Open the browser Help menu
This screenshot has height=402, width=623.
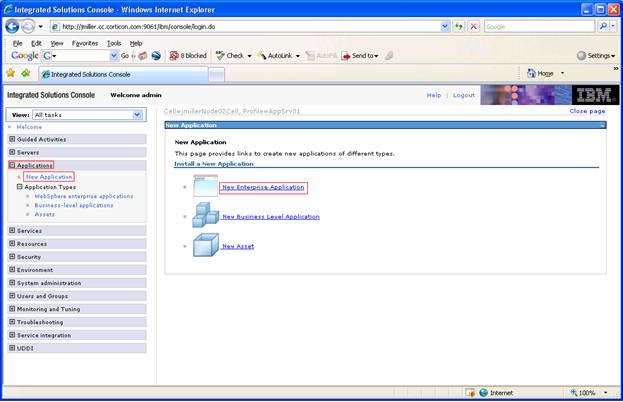tap(136, 43)
